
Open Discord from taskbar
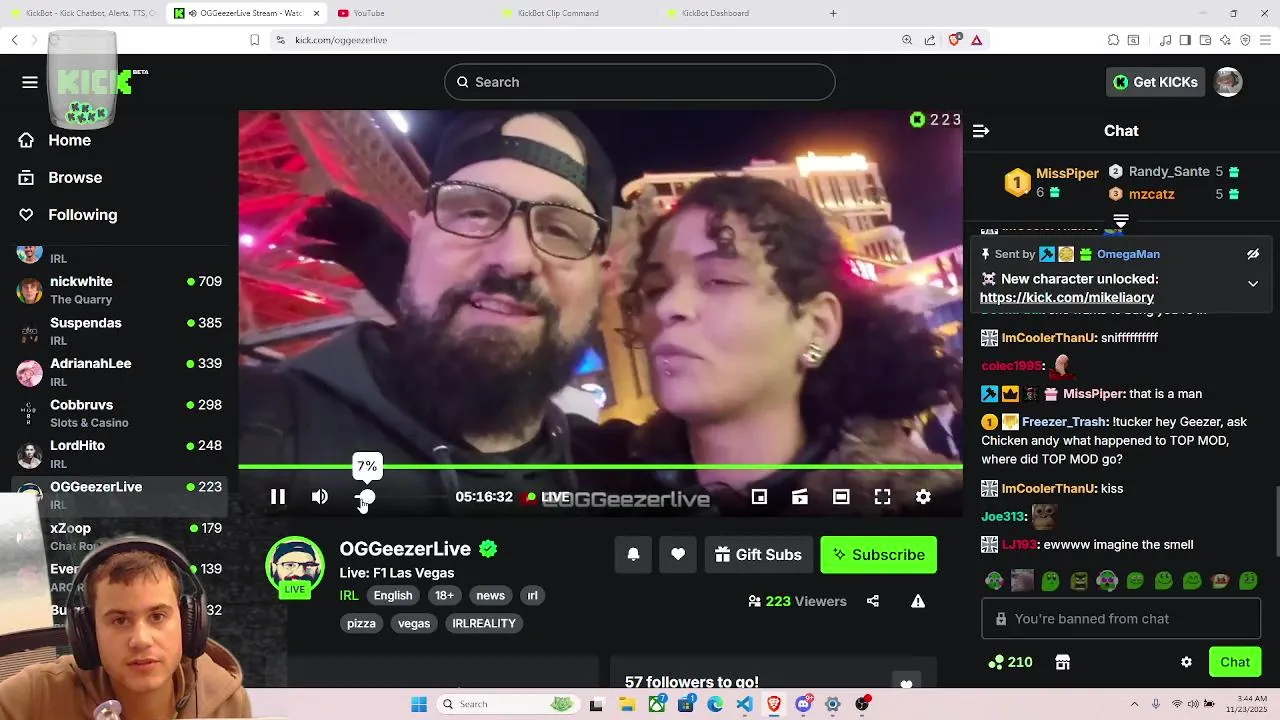point(803,704)
